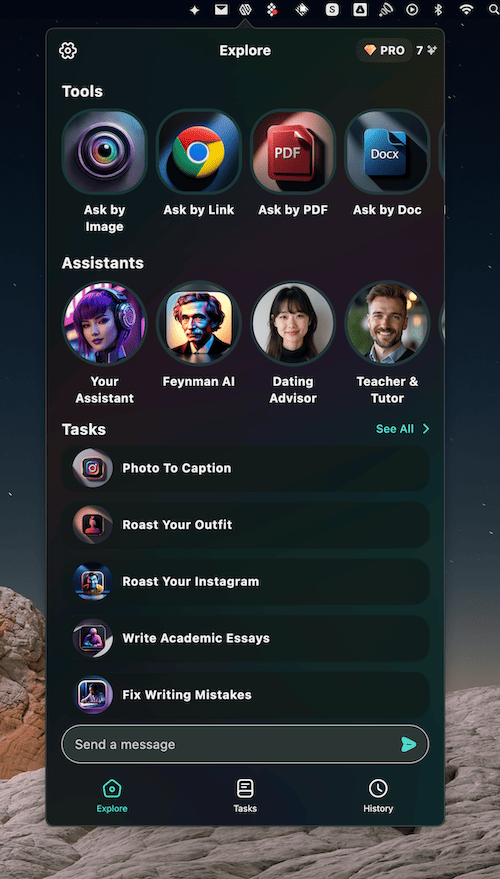This screenshot has width=500, height=879.
Task: Open Bluetooth in the macOS menu bar
Action: point(439,10)
